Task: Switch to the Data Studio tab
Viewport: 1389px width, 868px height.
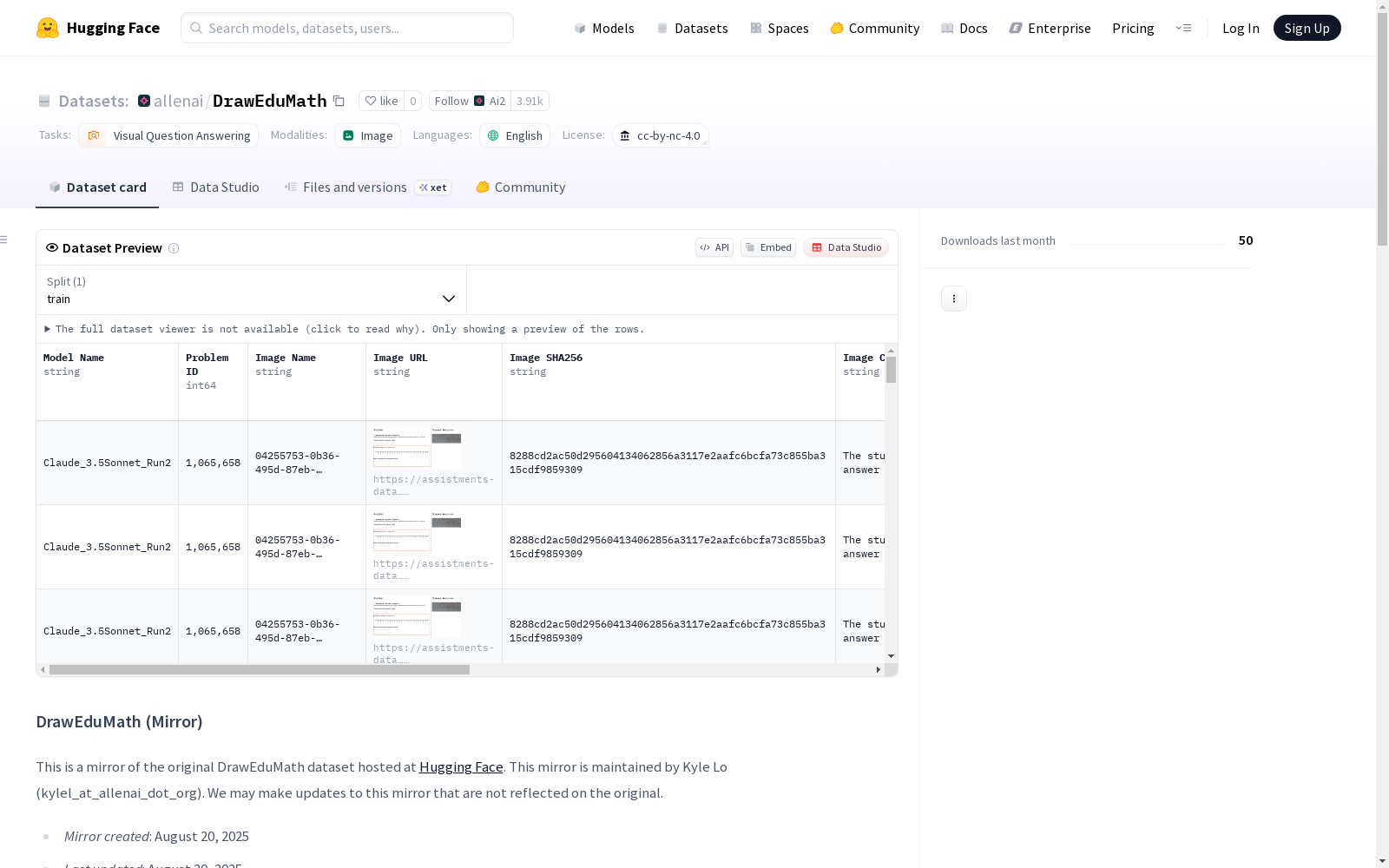Action: [216, 187]
